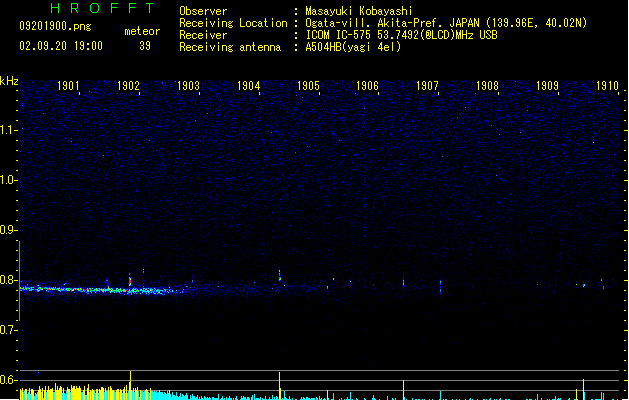Viewport: 629px width, 400px height.
Task: Click the observer name Masayuki Kobayashi
Action: [359, 11]
